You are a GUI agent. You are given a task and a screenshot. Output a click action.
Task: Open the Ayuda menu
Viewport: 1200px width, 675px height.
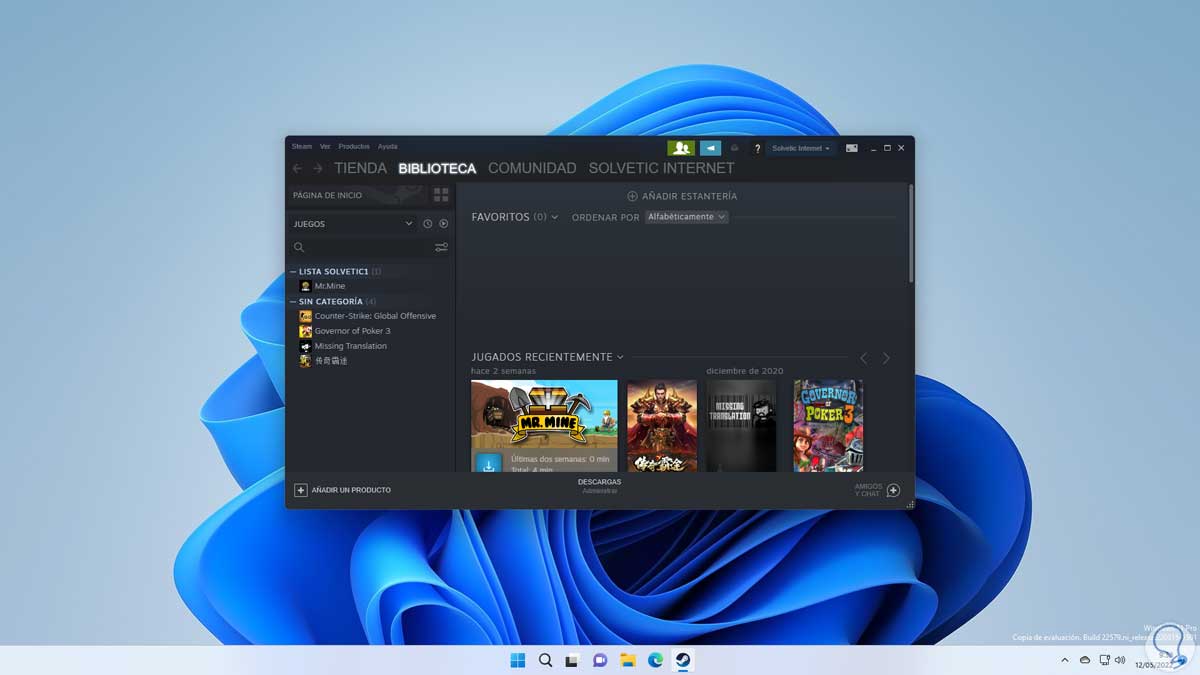[x=387, y=146]
